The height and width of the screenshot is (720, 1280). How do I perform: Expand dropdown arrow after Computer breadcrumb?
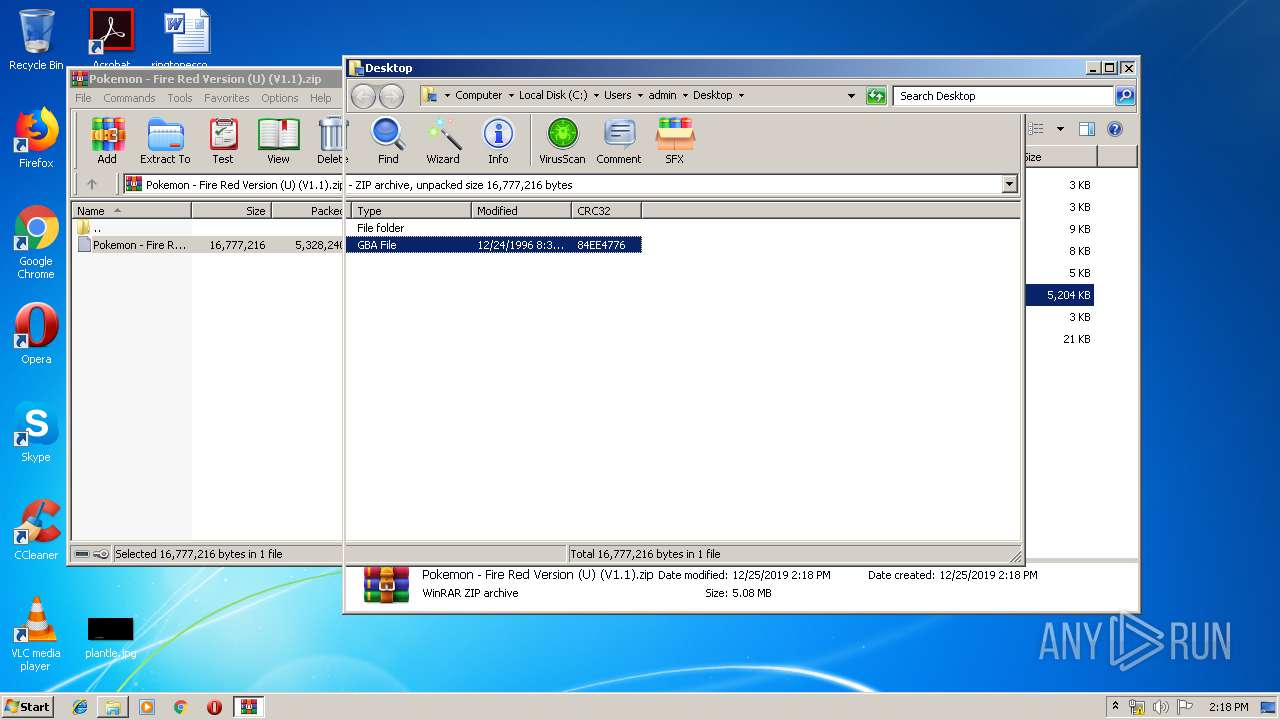pos(510,96)
